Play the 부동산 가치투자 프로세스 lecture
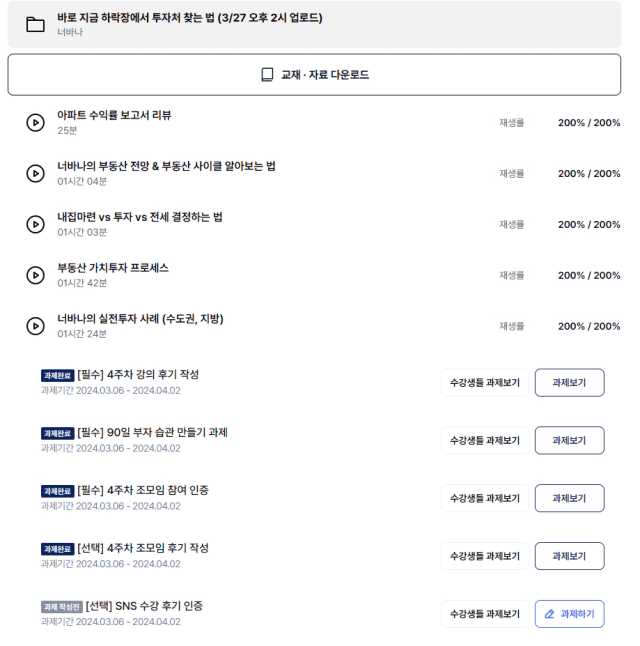The width and height of the screenshot is (640, 646). [35, 275]
